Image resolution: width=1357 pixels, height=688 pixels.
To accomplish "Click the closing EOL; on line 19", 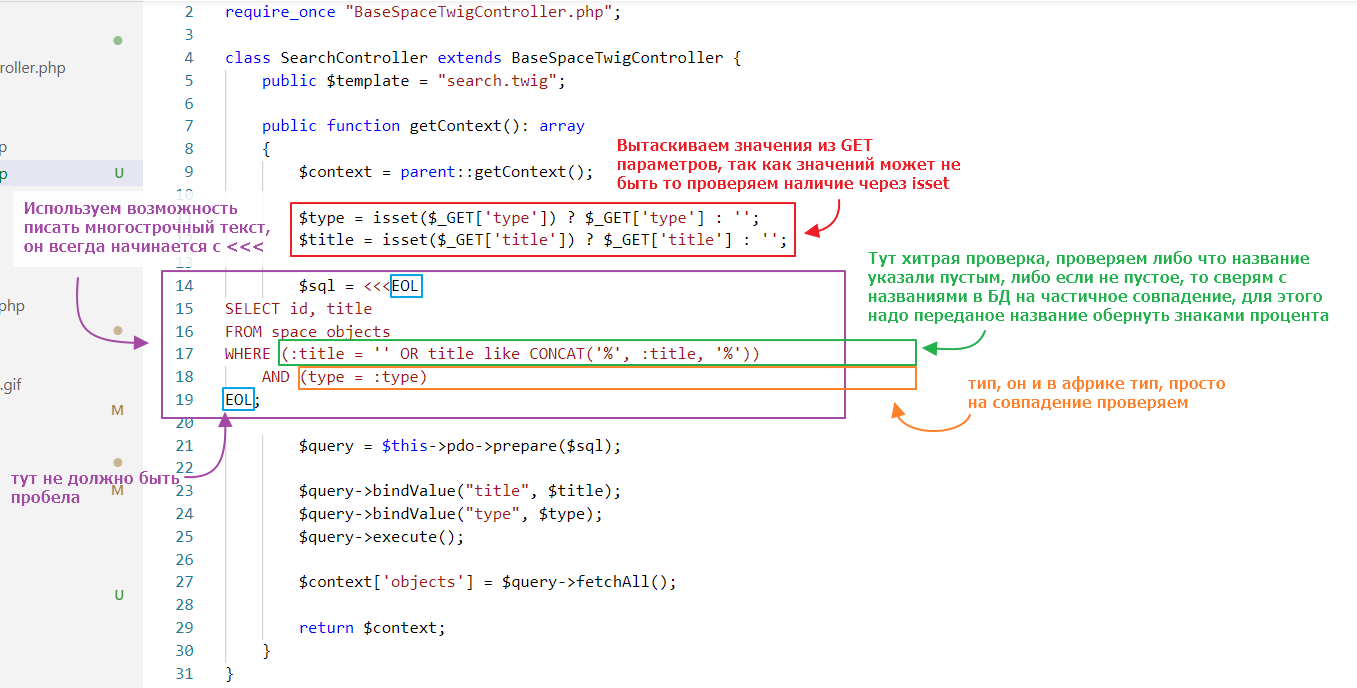I will pyautogui.click(x=240, y=400).
